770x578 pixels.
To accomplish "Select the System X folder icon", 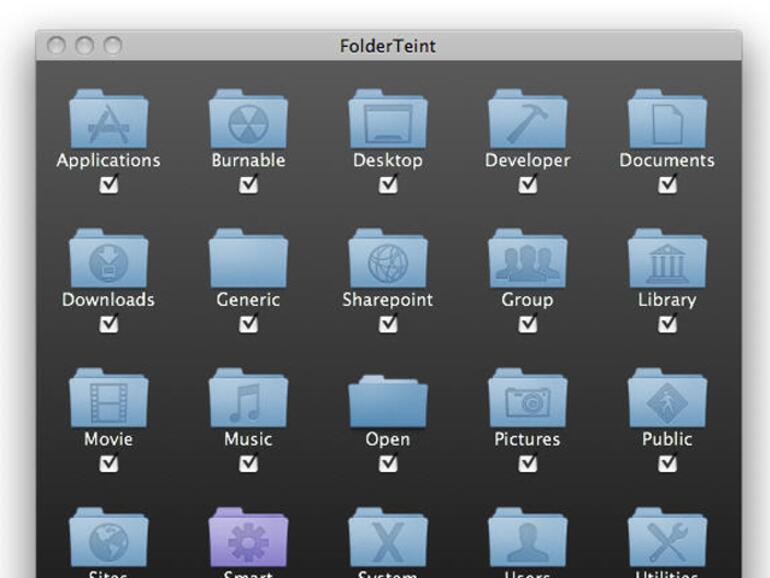I will point(388,537).
